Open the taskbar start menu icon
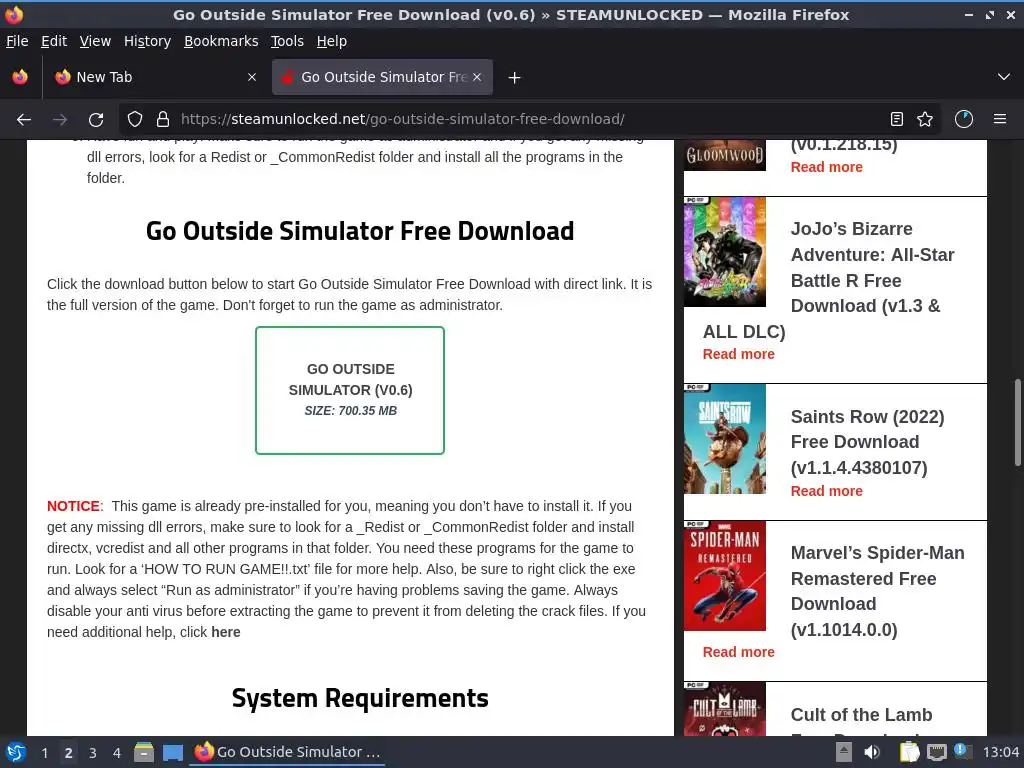 click(16, 752)
